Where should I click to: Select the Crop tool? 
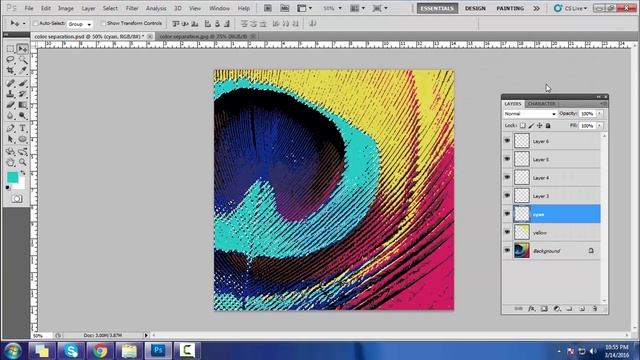click(10, 70)
